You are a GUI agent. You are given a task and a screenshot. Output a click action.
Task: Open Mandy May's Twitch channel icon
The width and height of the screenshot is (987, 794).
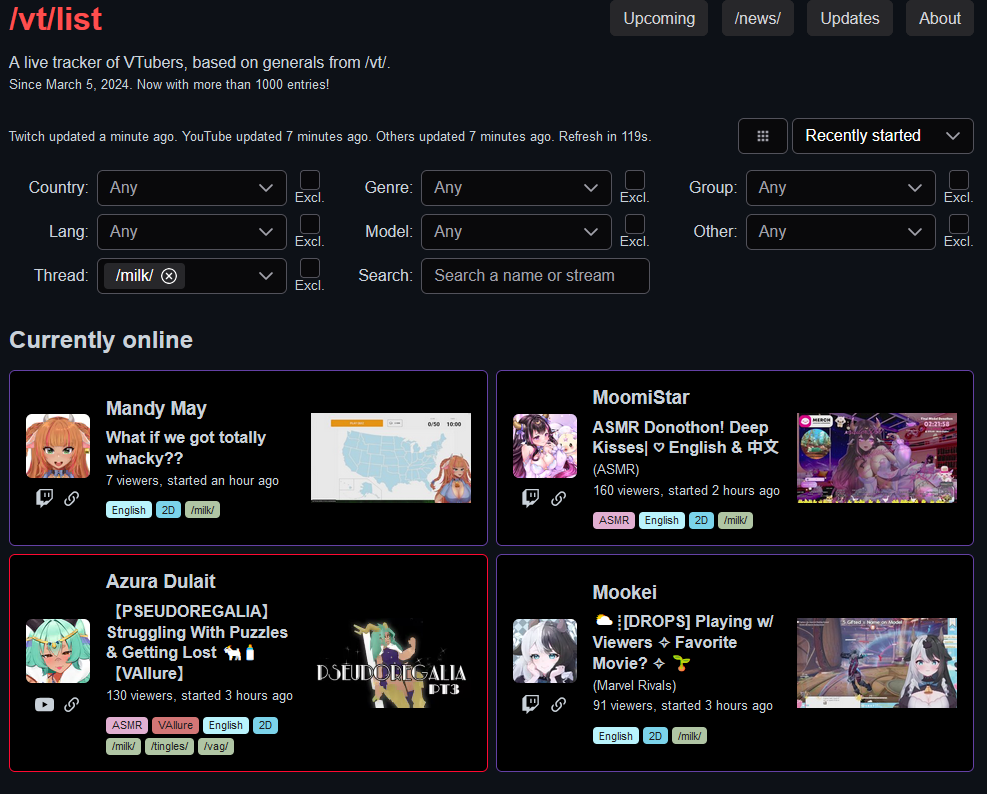(x=45, y=498)
